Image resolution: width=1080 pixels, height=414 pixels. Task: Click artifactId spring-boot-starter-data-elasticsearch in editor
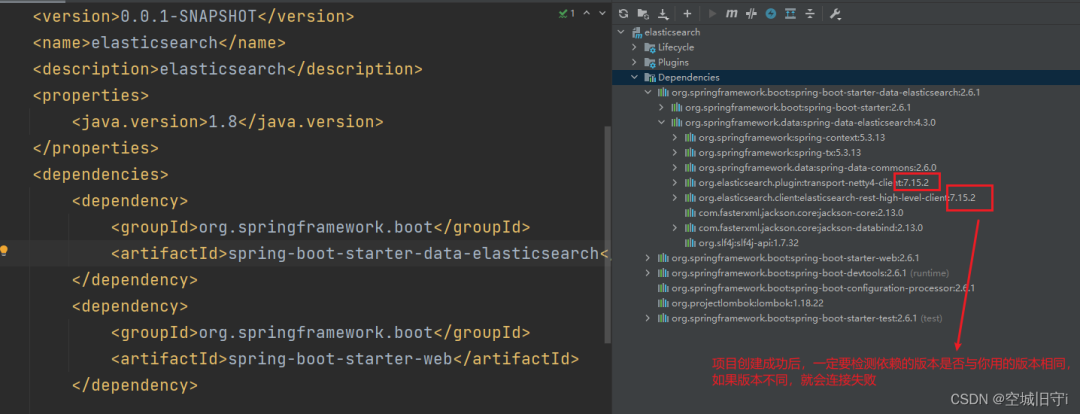point(413,253)
